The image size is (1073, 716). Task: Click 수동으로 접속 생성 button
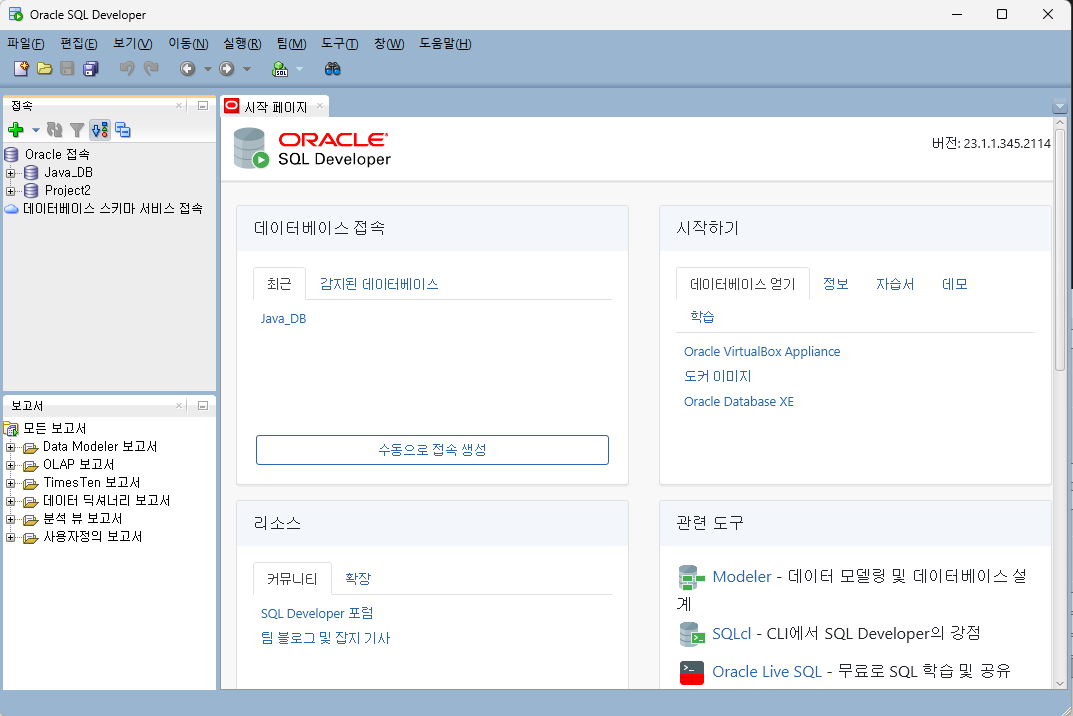pyautogui.click(x=432, y=450)
